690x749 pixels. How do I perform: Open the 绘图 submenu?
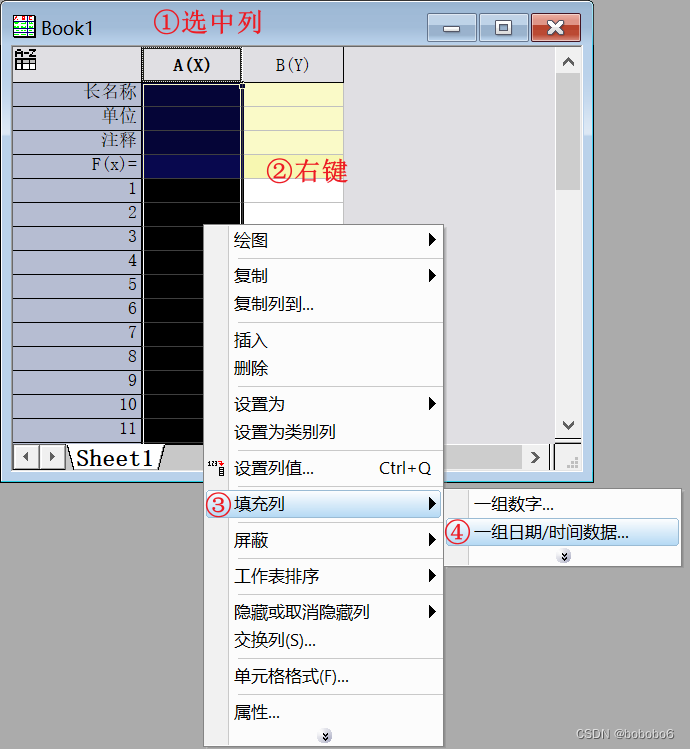click(x=324, y=240)
